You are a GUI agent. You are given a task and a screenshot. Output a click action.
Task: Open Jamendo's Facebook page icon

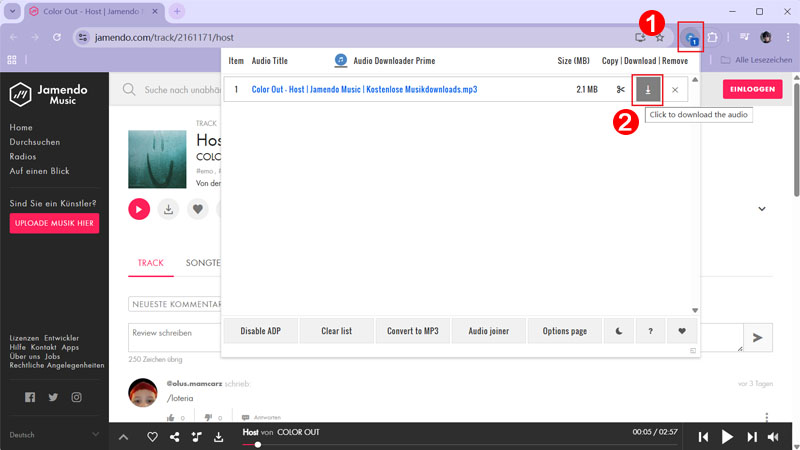click(x=30, y=397)
